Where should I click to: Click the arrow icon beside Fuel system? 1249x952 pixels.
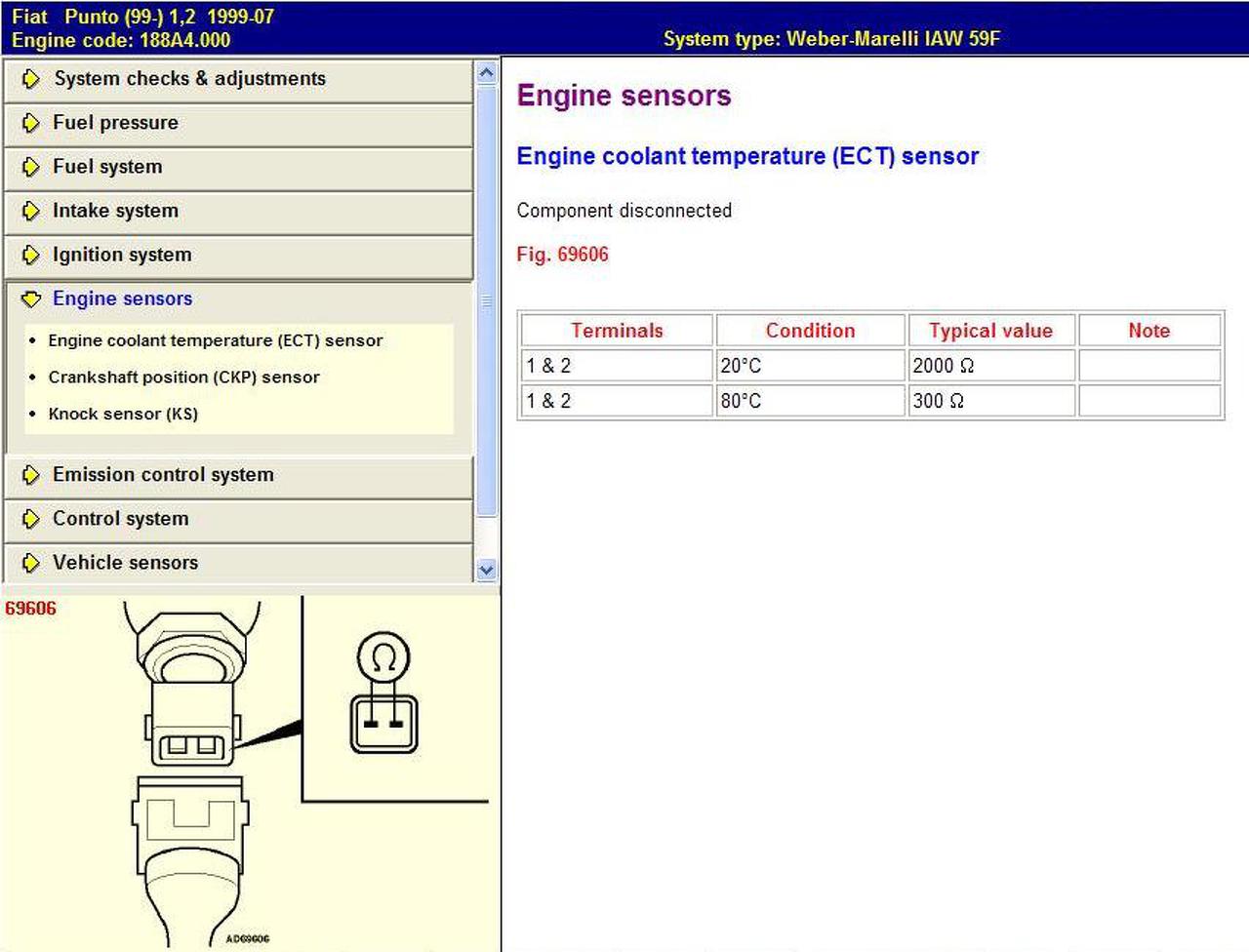pos(31,167)
